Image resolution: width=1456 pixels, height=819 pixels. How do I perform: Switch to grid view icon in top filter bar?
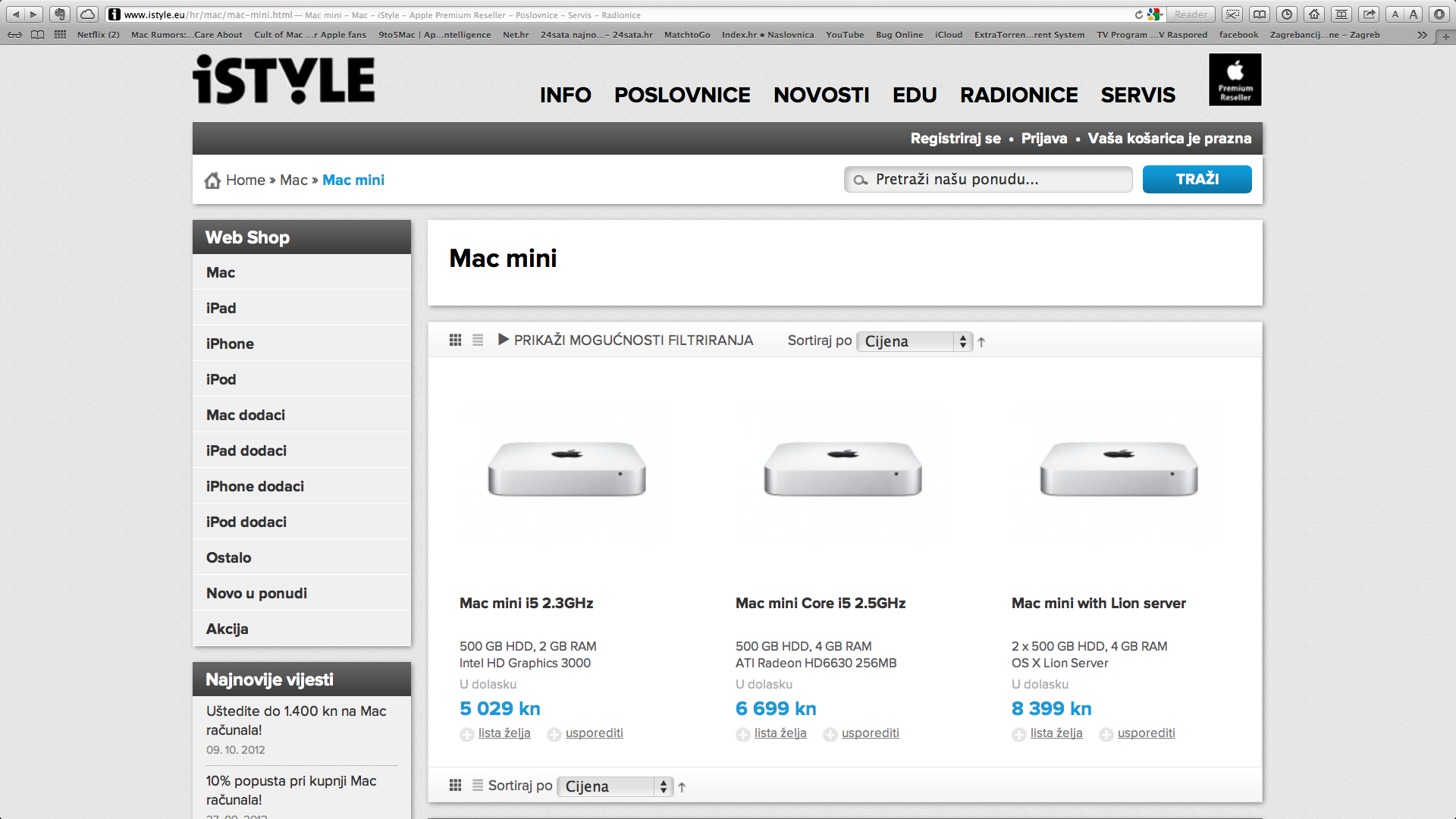(455, 340)
